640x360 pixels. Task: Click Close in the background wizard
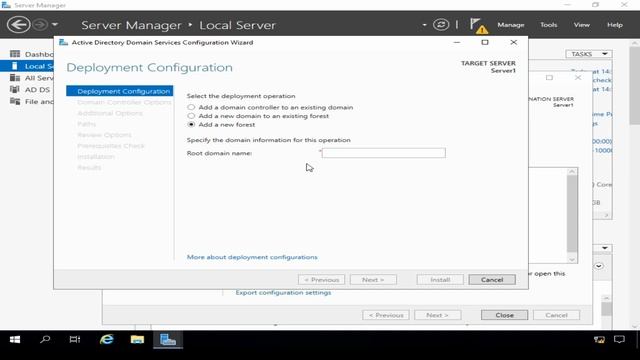(x=504, y=315)
